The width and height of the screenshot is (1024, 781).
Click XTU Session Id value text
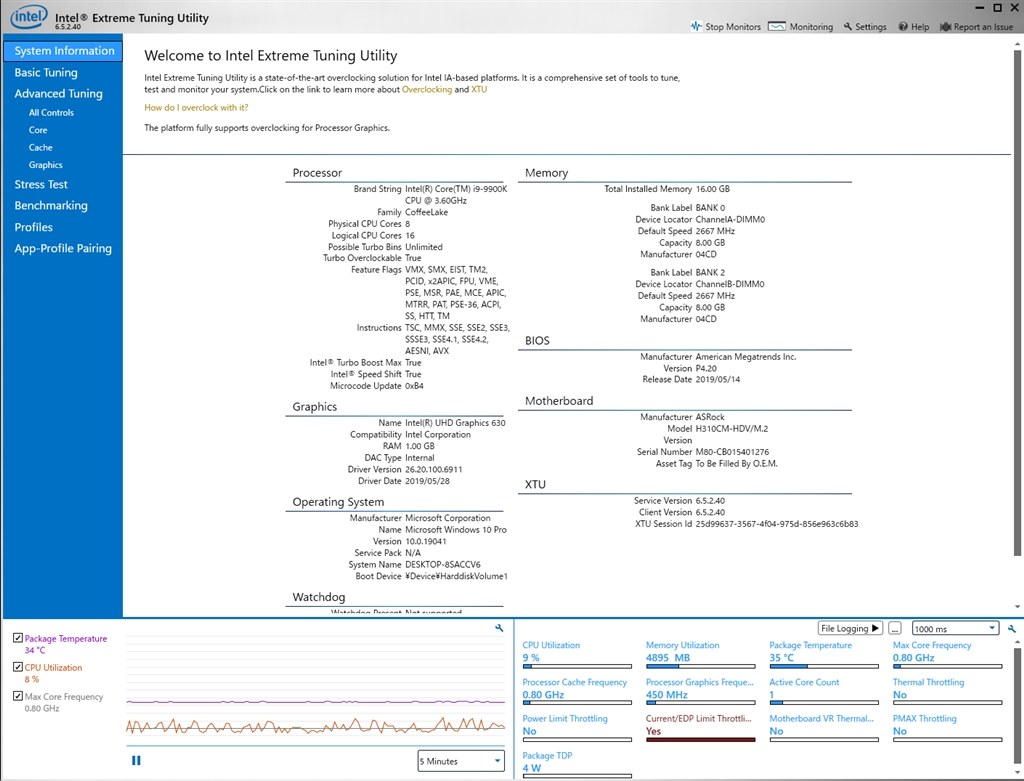pos(776,524)
